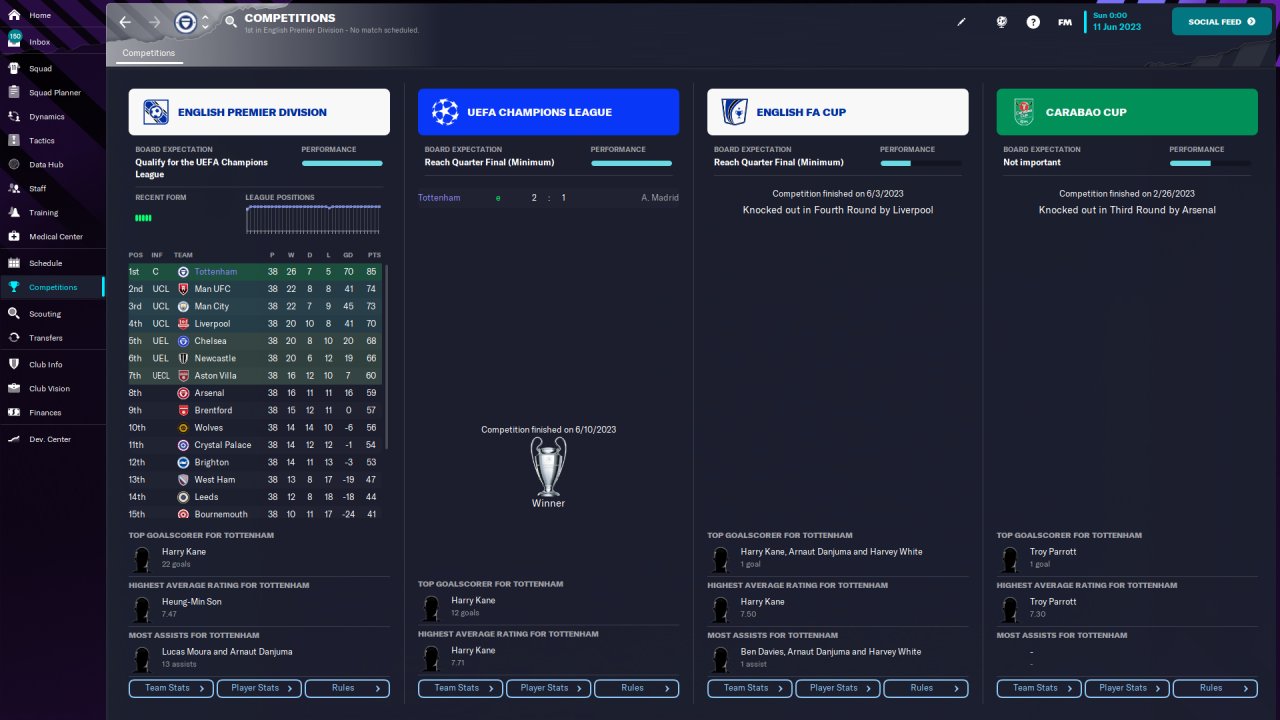Image resolution: width=1280 pixels, height=720 pixels.
Task: Open the Carabao Cup header
Action: pos(1127,112)
